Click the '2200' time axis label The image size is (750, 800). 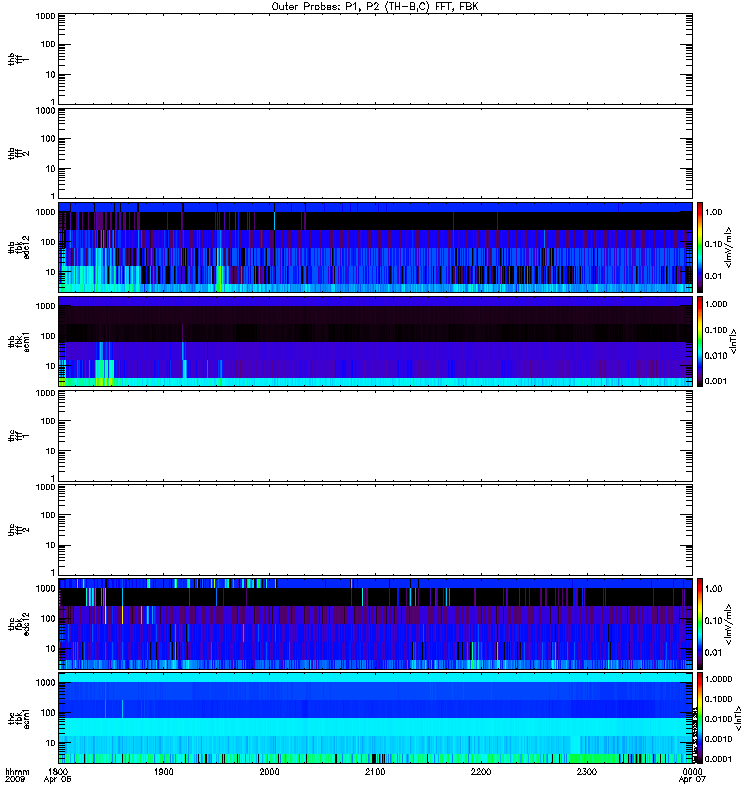pos(481,772)
